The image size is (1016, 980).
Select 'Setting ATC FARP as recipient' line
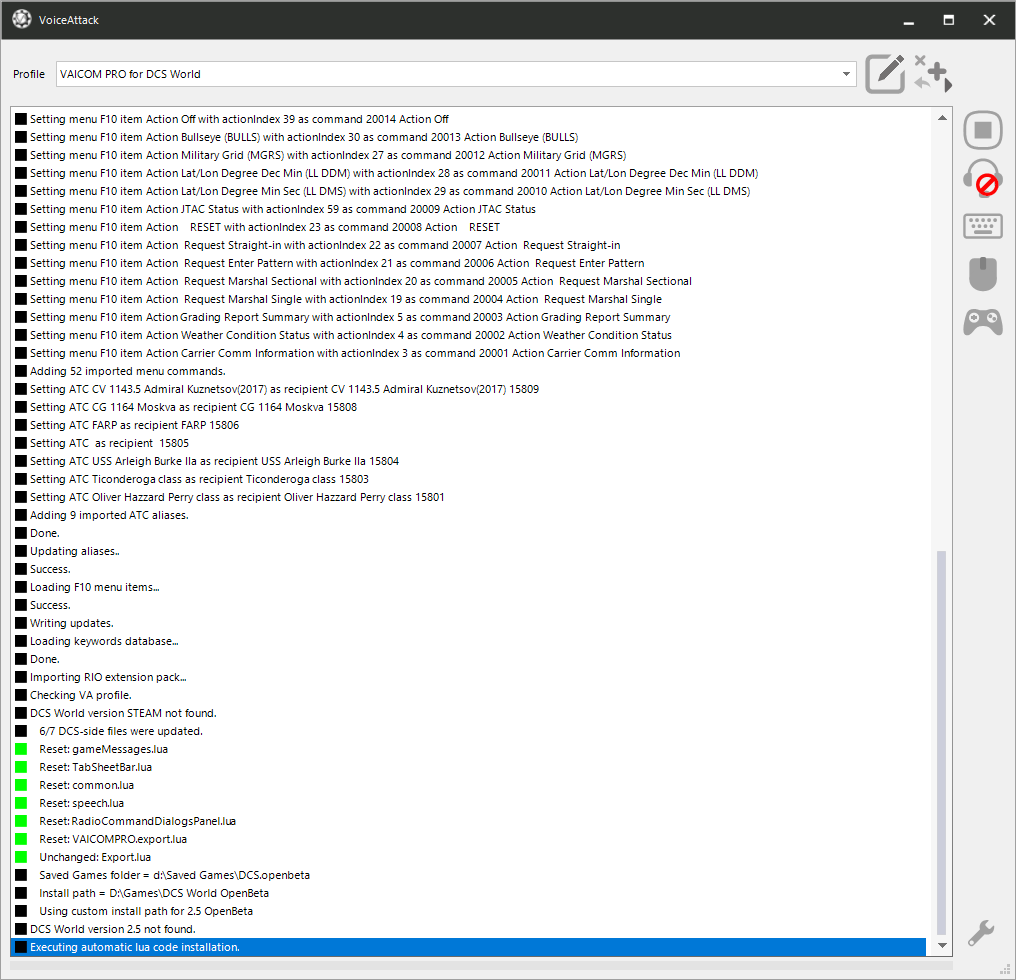(x=468, y=425)
